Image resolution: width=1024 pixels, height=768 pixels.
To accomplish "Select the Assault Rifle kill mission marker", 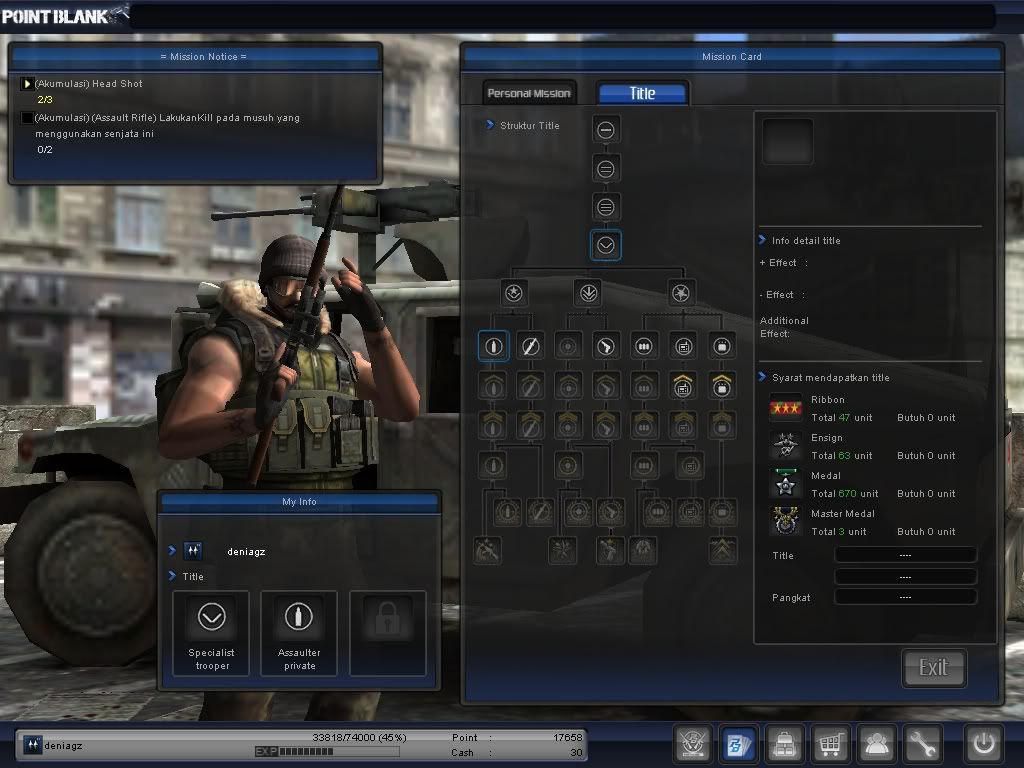I will [27, 118].
